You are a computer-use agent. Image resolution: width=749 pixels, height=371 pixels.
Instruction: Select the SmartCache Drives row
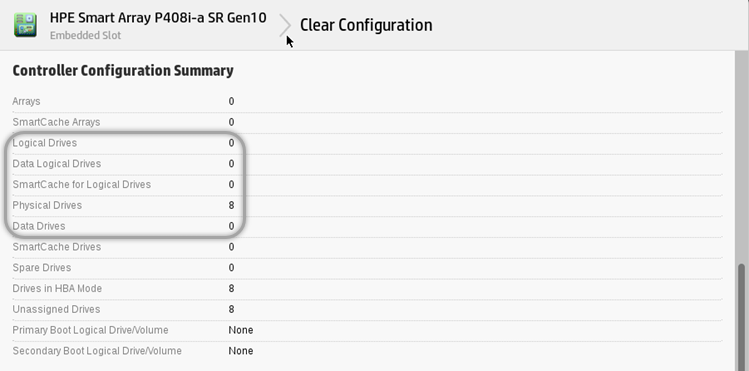[x=367, y=247]
